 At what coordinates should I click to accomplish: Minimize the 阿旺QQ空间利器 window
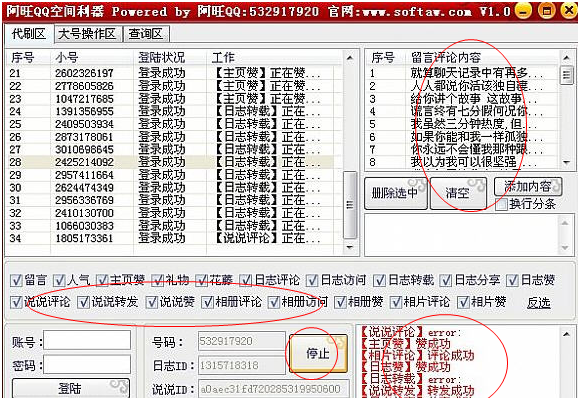523,11
